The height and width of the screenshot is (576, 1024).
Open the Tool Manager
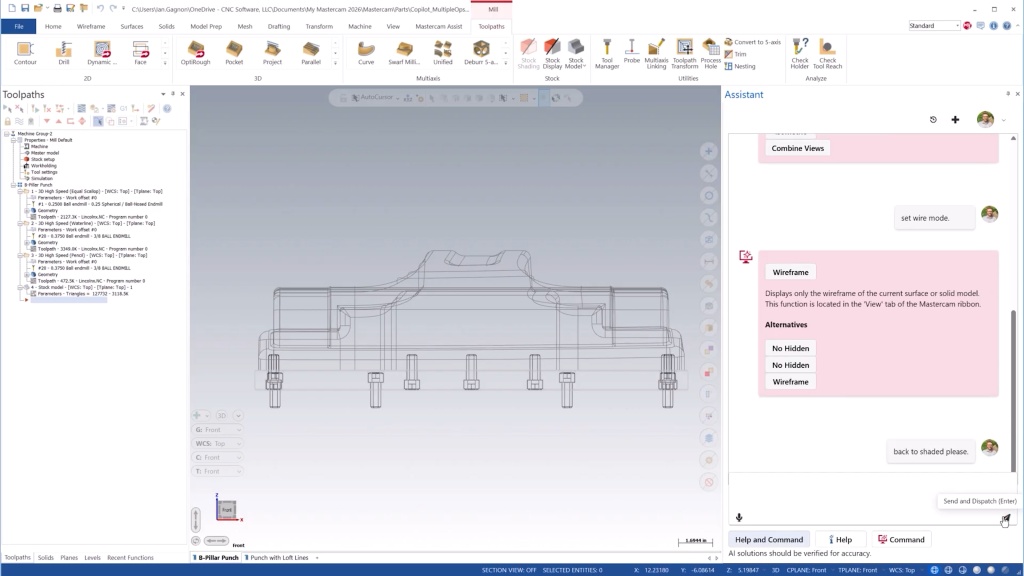point(608,57)
